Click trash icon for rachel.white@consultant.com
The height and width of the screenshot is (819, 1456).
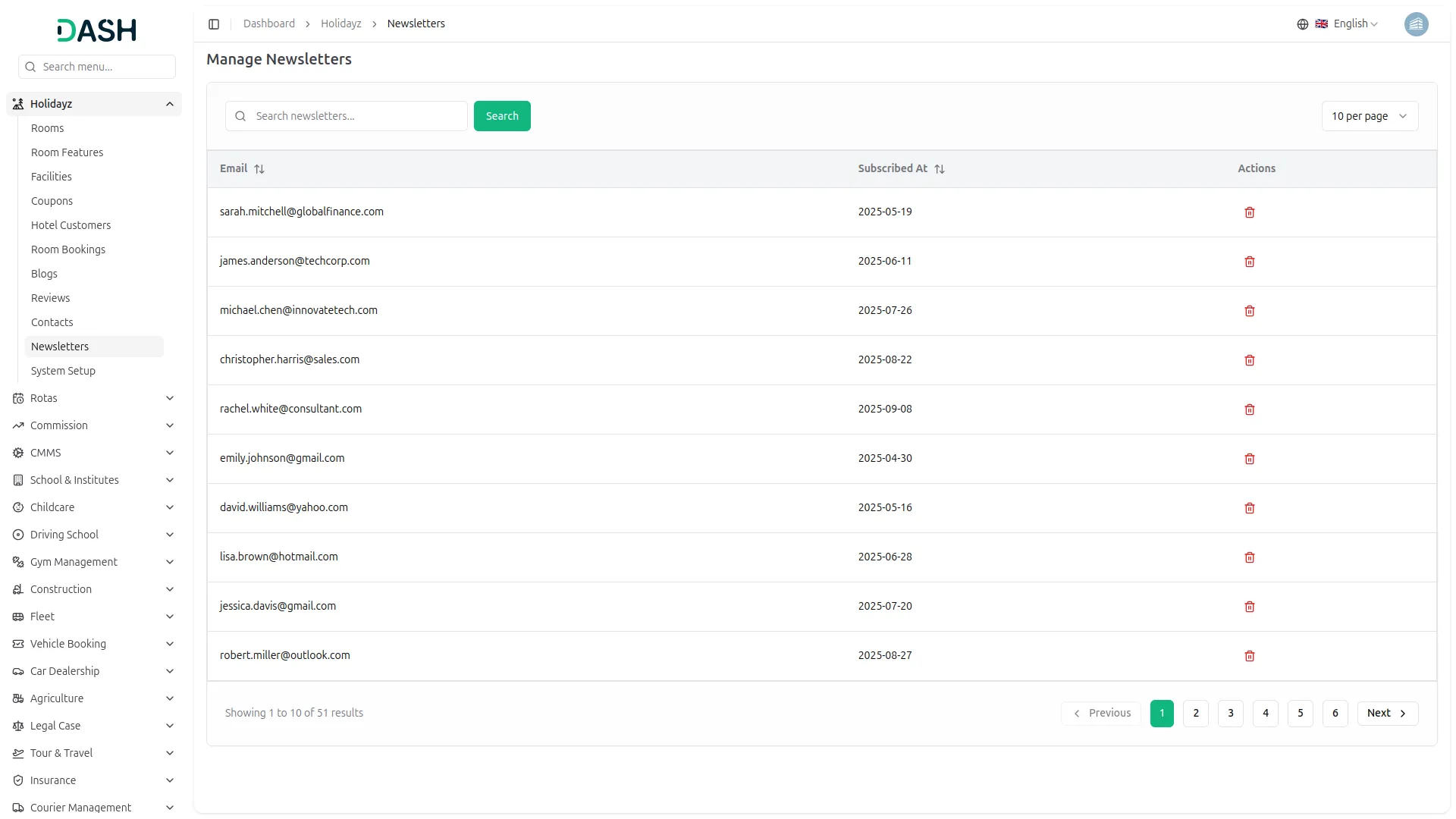pos(1249,409)
